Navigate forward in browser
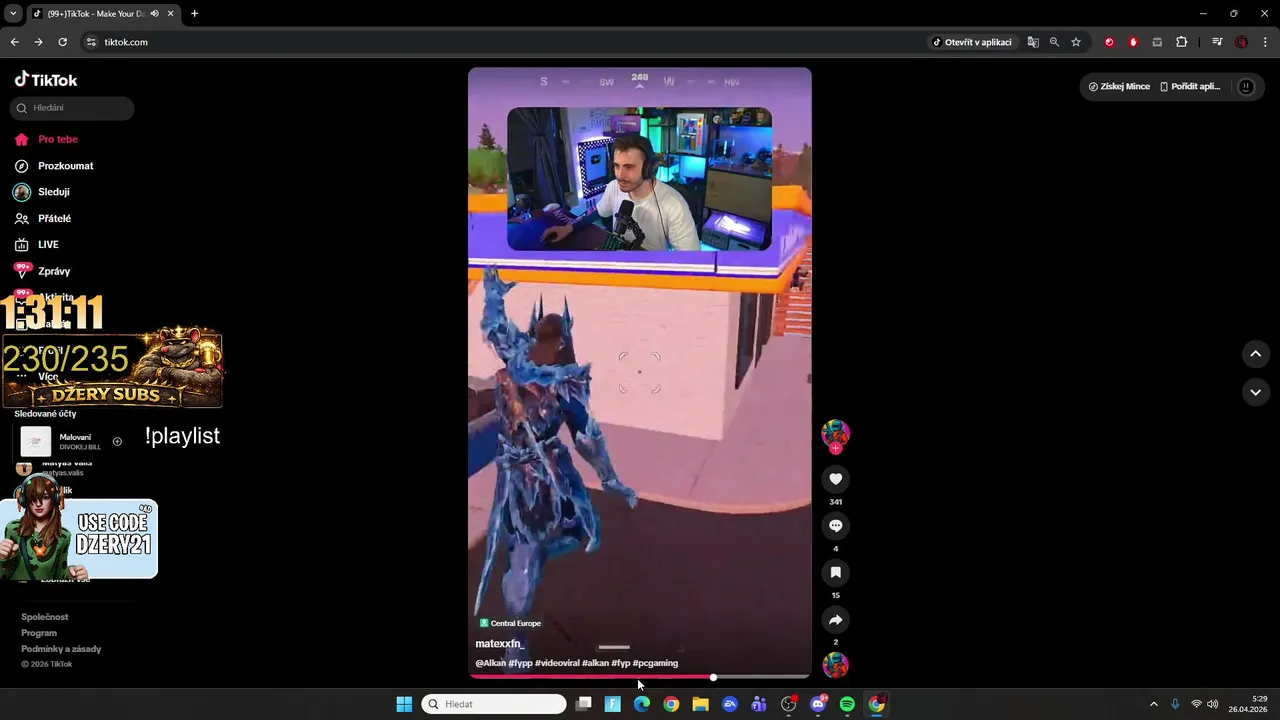This screenshot has height=720, width=1280. point(38,42)
